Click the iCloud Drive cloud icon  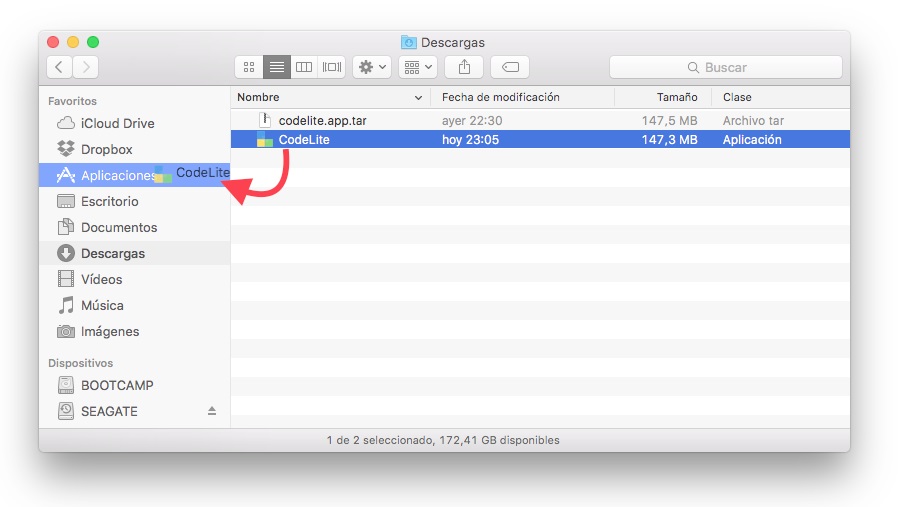(66, 123)
